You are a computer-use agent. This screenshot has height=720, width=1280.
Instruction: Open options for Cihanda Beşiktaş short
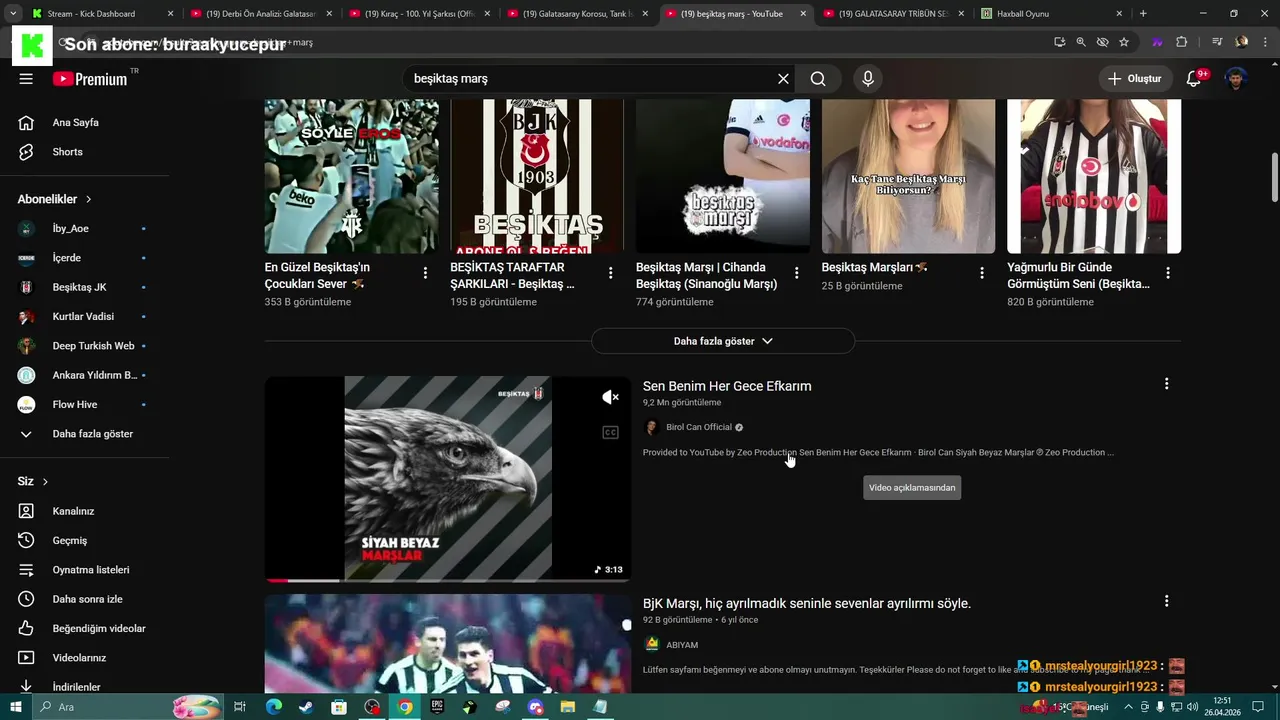pos(797,273)
